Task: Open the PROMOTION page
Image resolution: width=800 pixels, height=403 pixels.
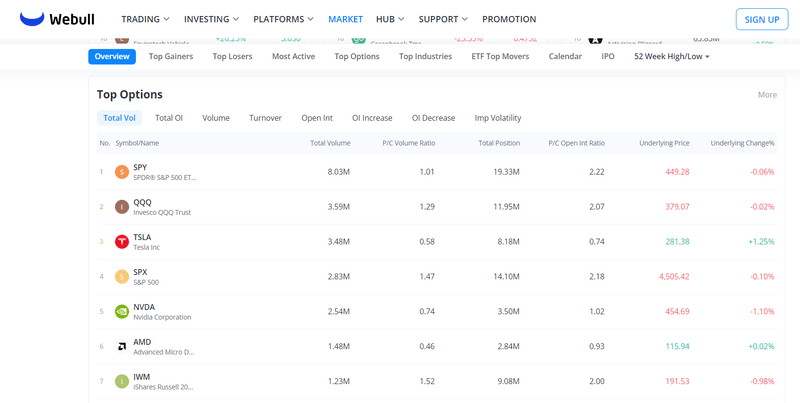Action: 509,19
